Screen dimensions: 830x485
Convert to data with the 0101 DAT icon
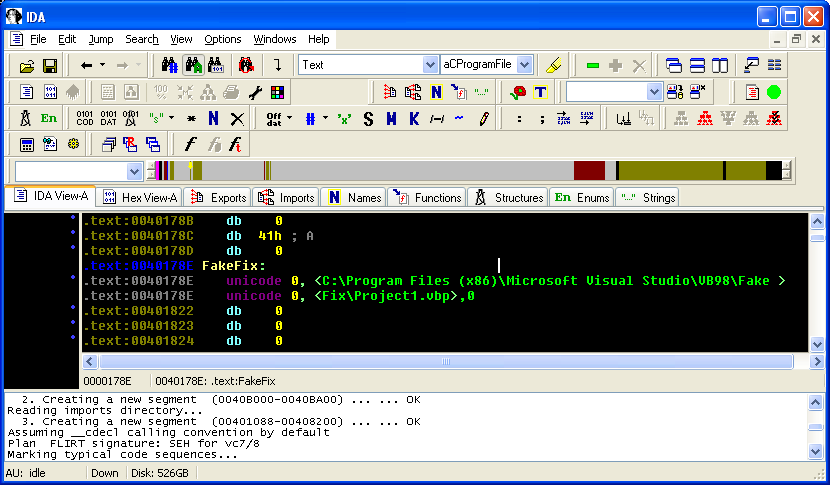pyautogui.click(x=109, y=118)
